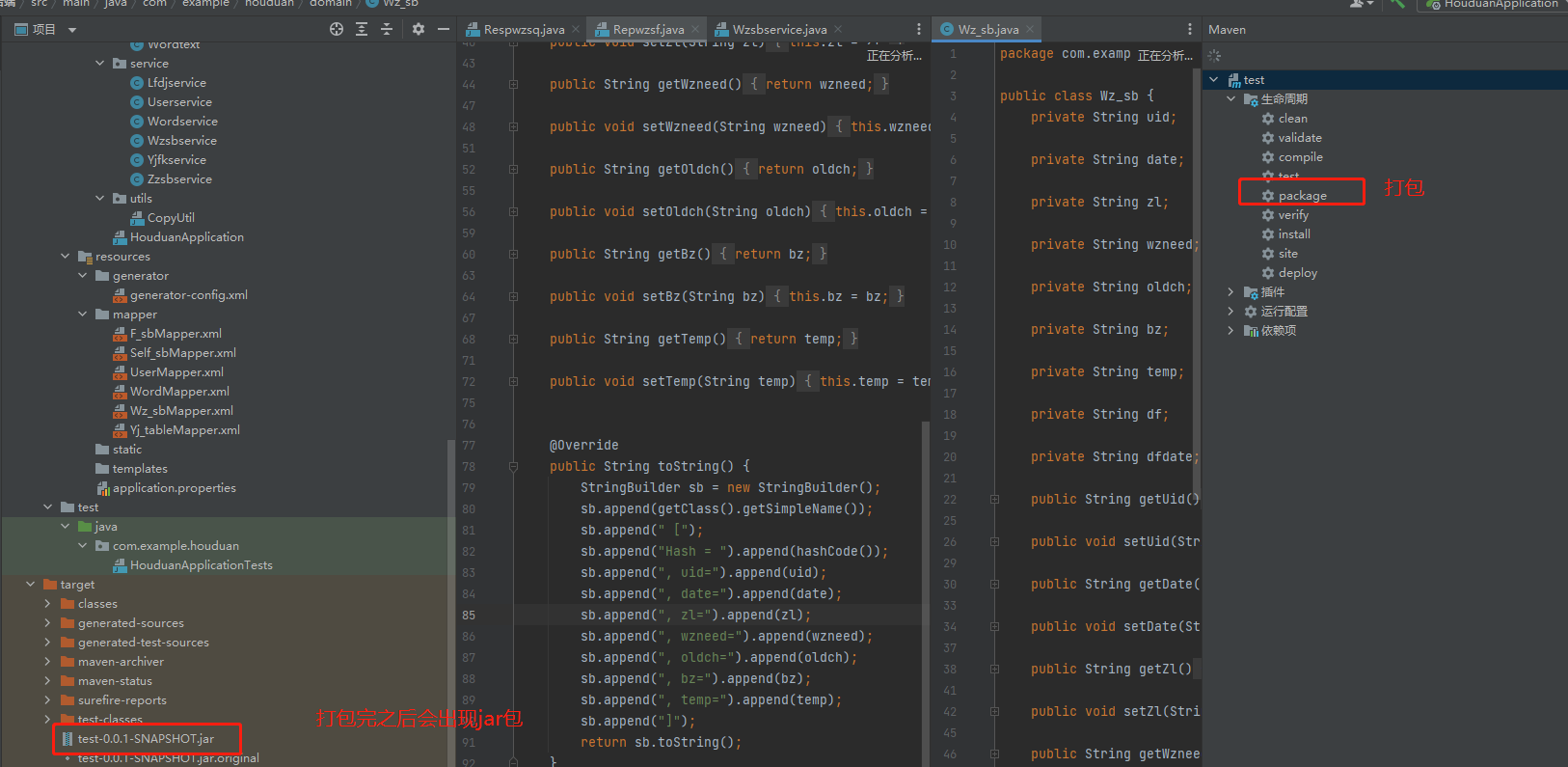
Task: Open application.properties file
Action: [167, 488]
